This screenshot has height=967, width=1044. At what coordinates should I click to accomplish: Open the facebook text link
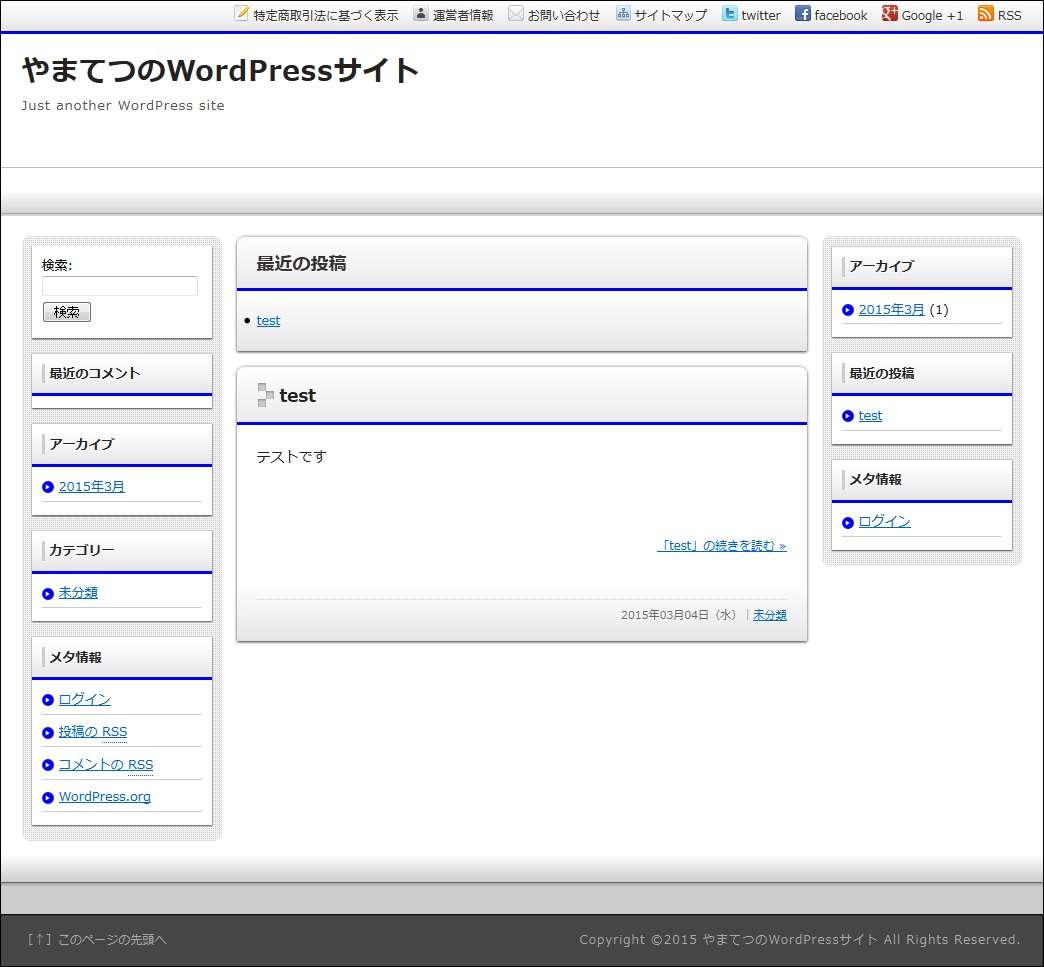841,15
